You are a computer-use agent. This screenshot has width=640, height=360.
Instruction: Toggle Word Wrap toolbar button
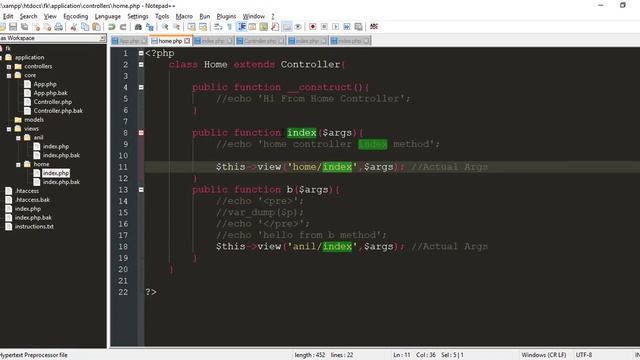pyautogui.click(x=218, y=27)
